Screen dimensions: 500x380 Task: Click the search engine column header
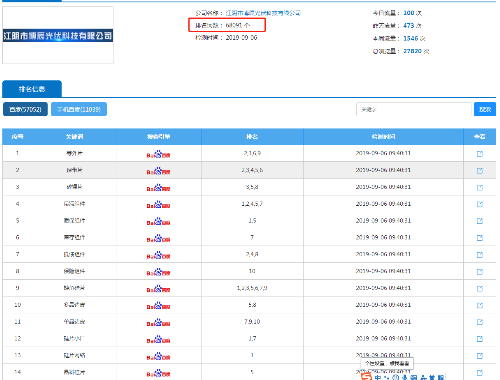point(159,137)
